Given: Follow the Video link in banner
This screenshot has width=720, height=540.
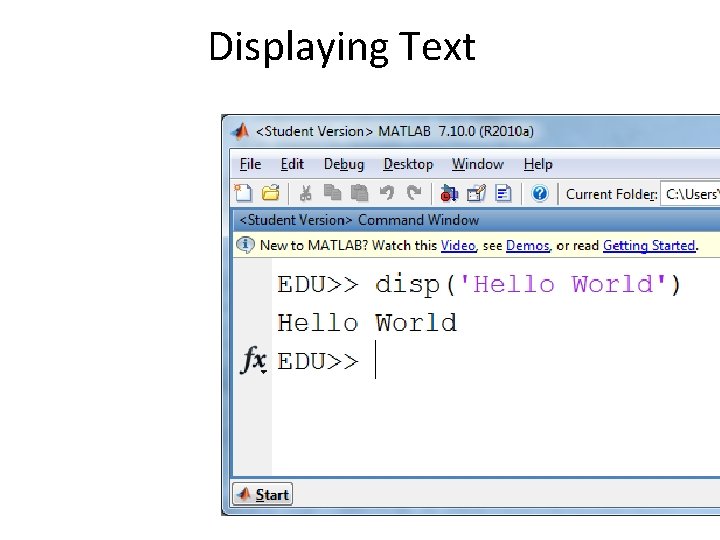Looking at the screenshot, I should point(458,245).
